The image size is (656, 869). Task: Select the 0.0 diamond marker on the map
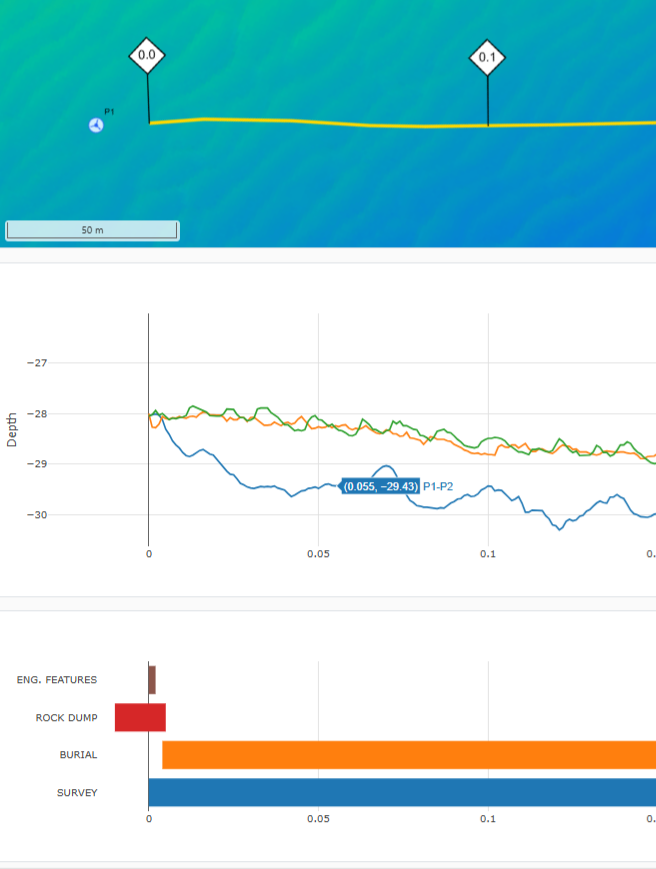coord(147,56)
